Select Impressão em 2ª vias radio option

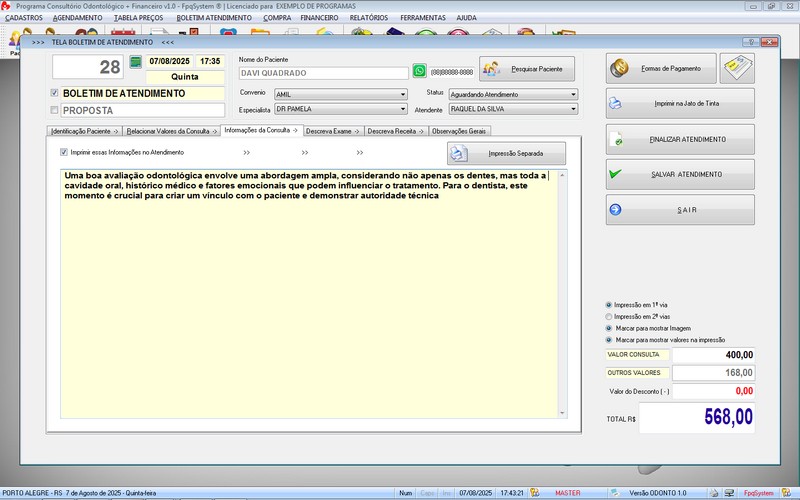click(x=610, y=316)
